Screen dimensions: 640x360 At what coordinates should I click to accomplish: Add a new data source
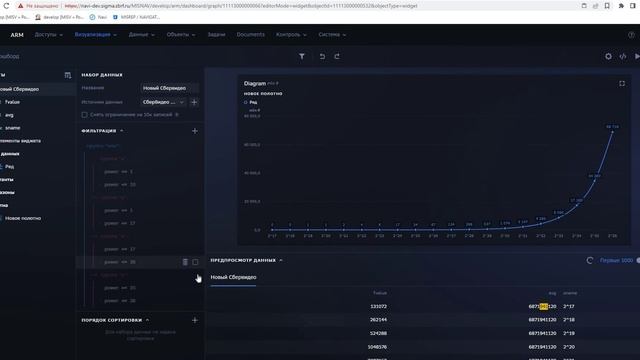[194, 102]
